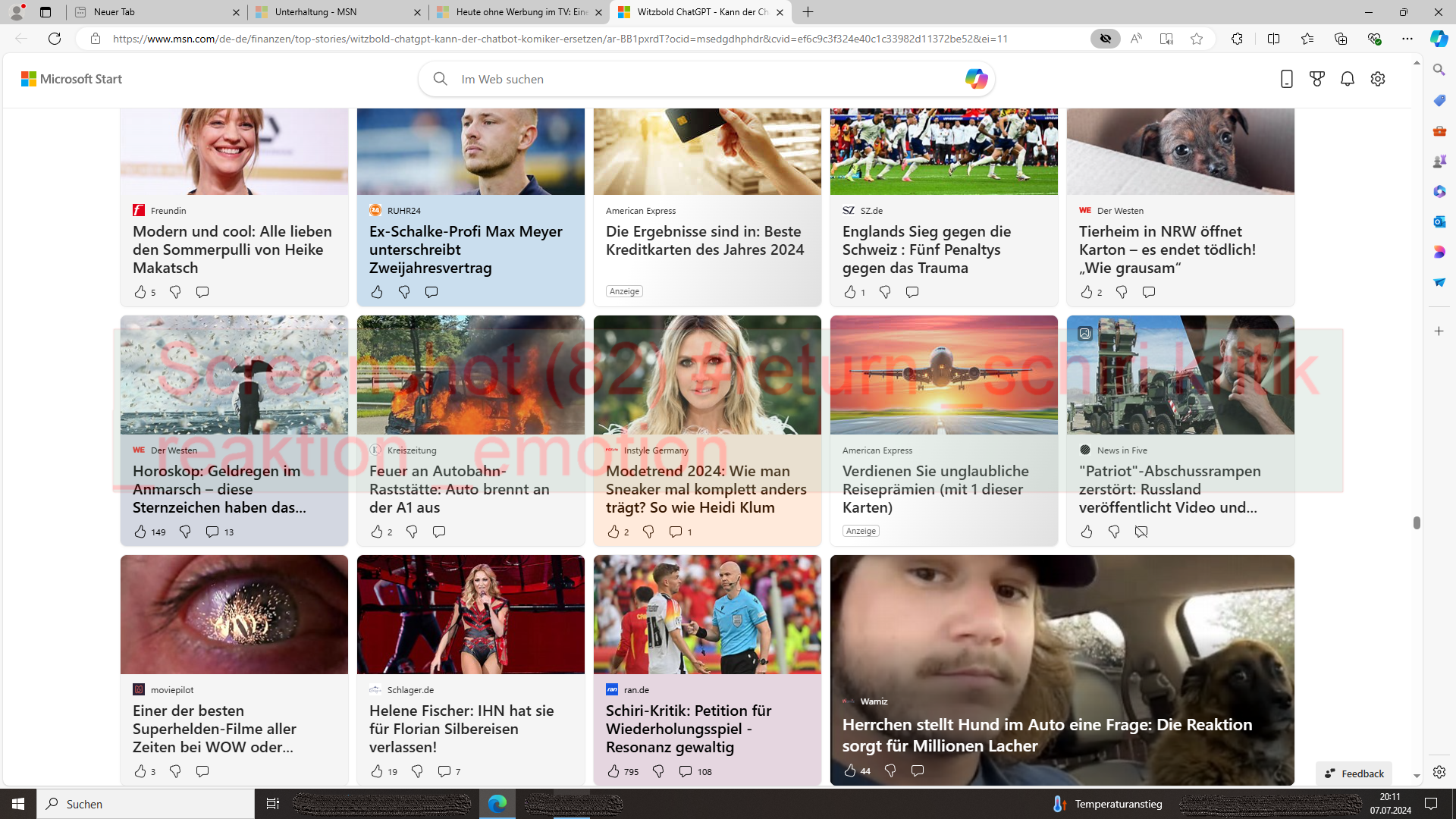1456x819 pixels.
Task: Click the Copilot icon in search bar
Action: [976, 79]
